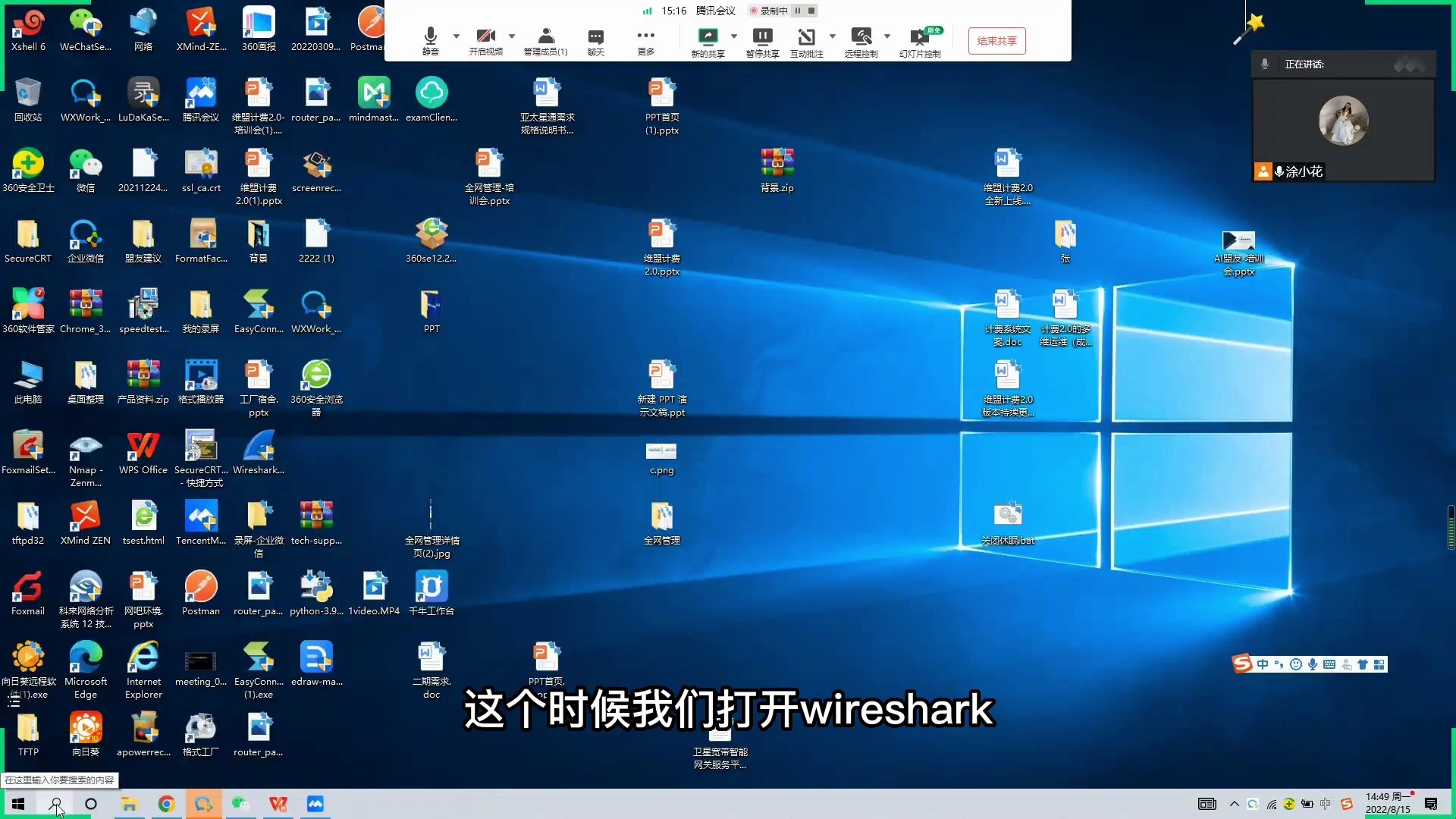Stop the meeting recording
Viewport: 1456px width, 819px height.
click(x=811, y=11)
